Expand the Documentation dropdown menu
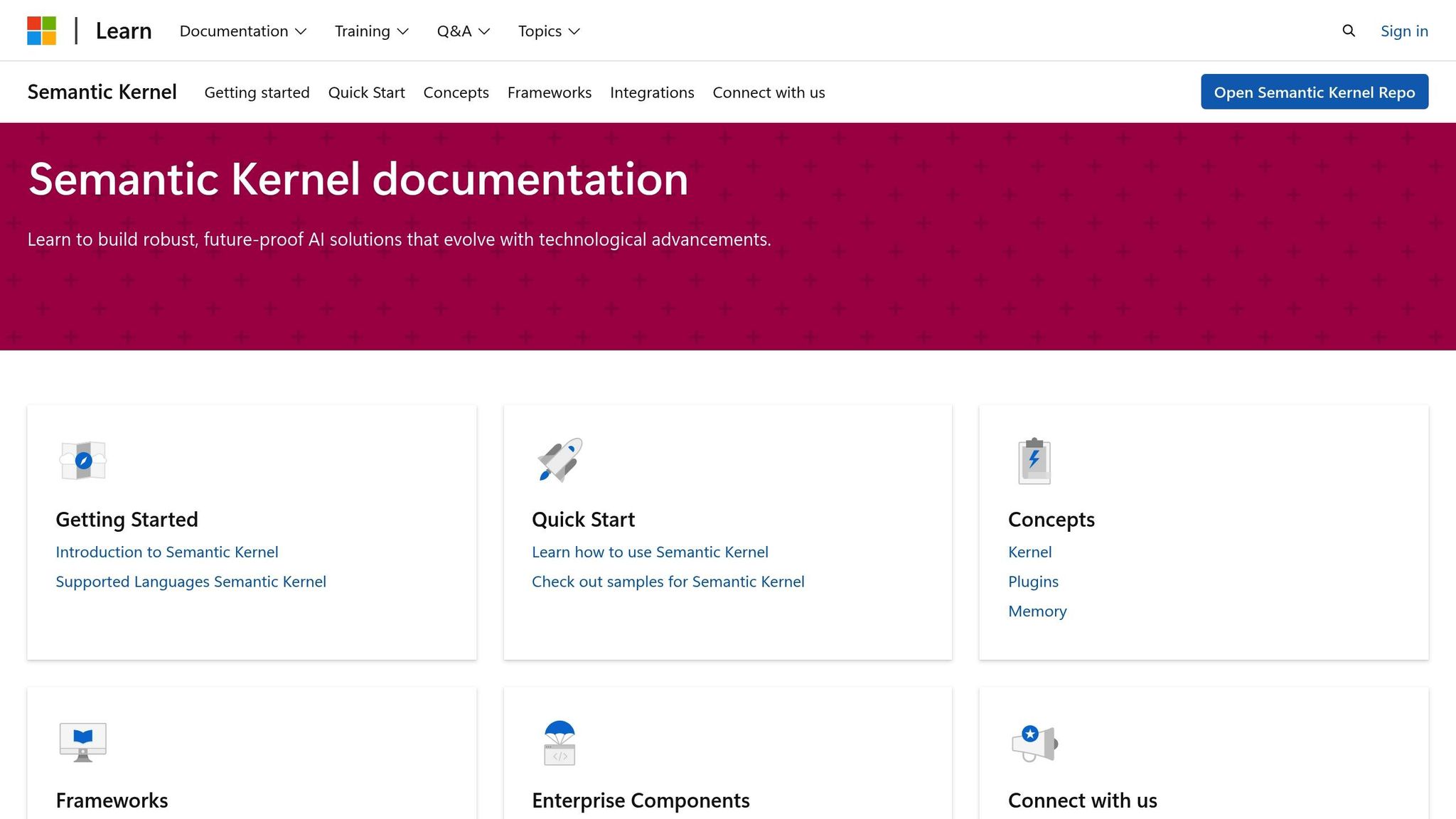Viewport: 1456px width, 819px height. click(242, 31)
